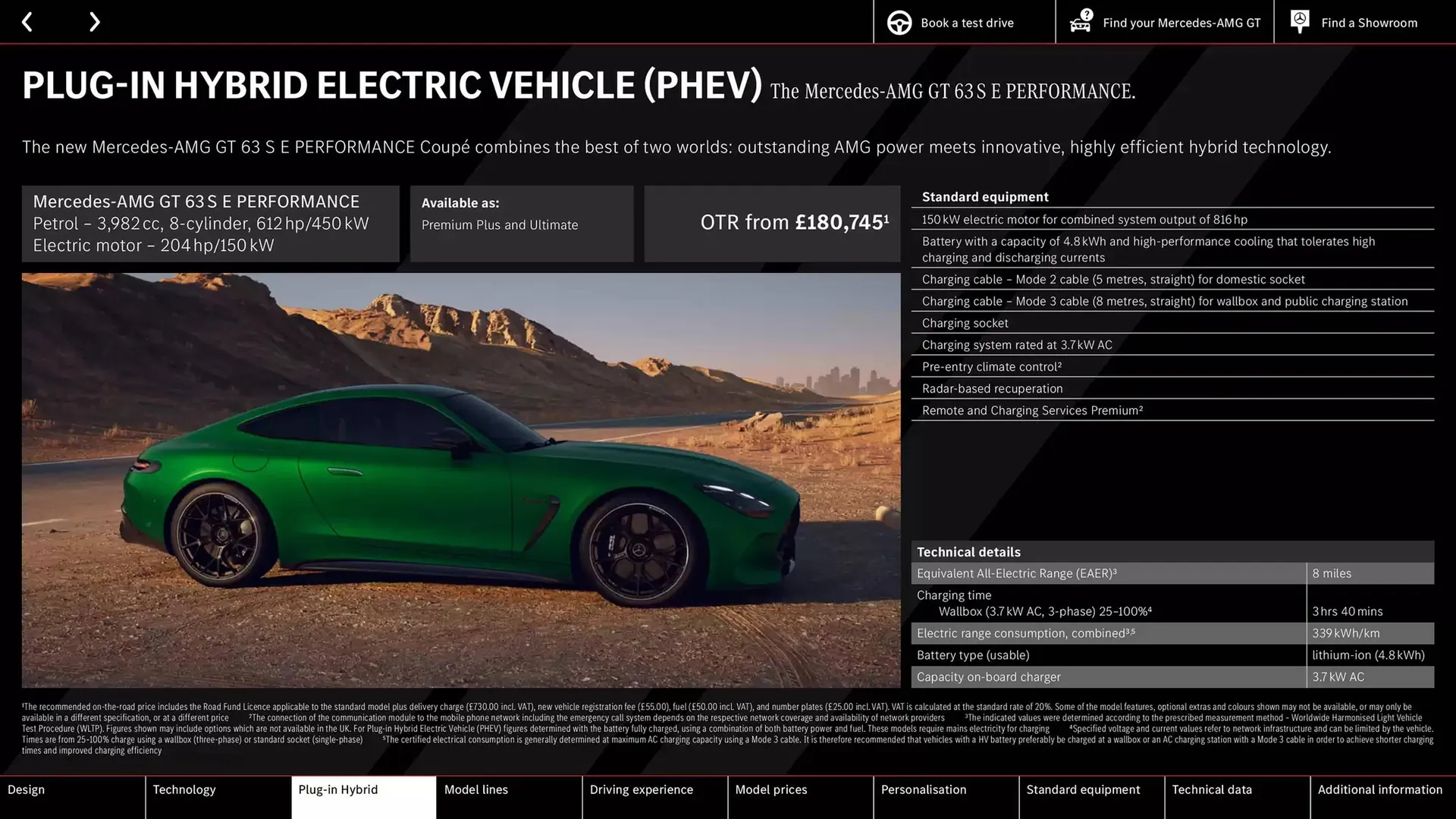Click 'Remote and Charging Services Premium' row
The width and height of the screenshot is (1456, 819).
pos(1172,411)
